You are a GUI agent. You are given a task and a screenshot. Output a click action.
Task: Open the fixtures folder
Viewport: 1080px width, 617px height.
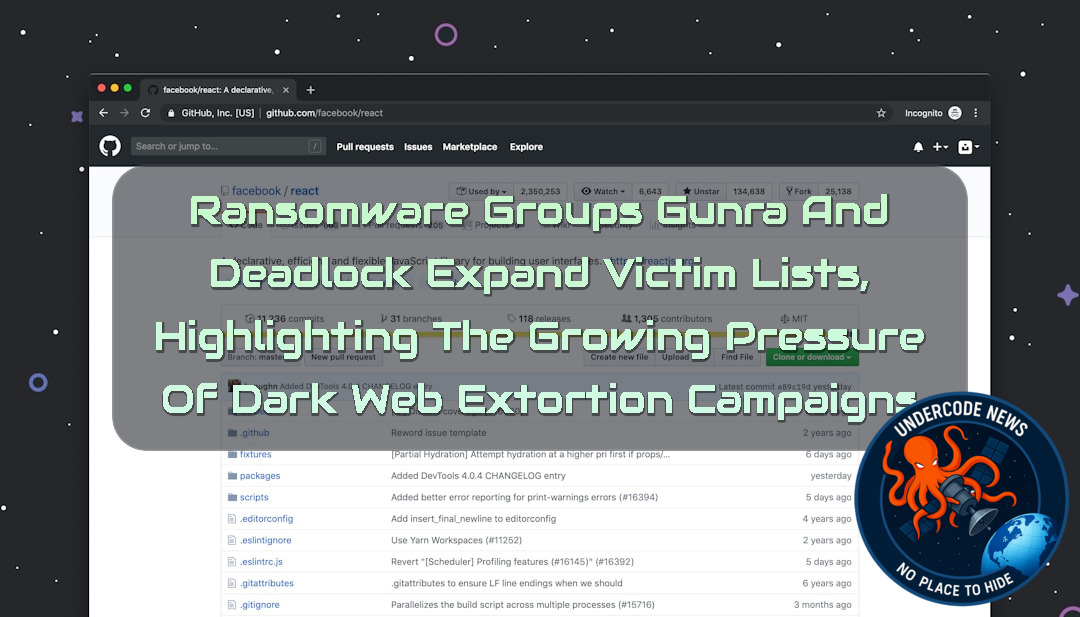tap(256, 454)
